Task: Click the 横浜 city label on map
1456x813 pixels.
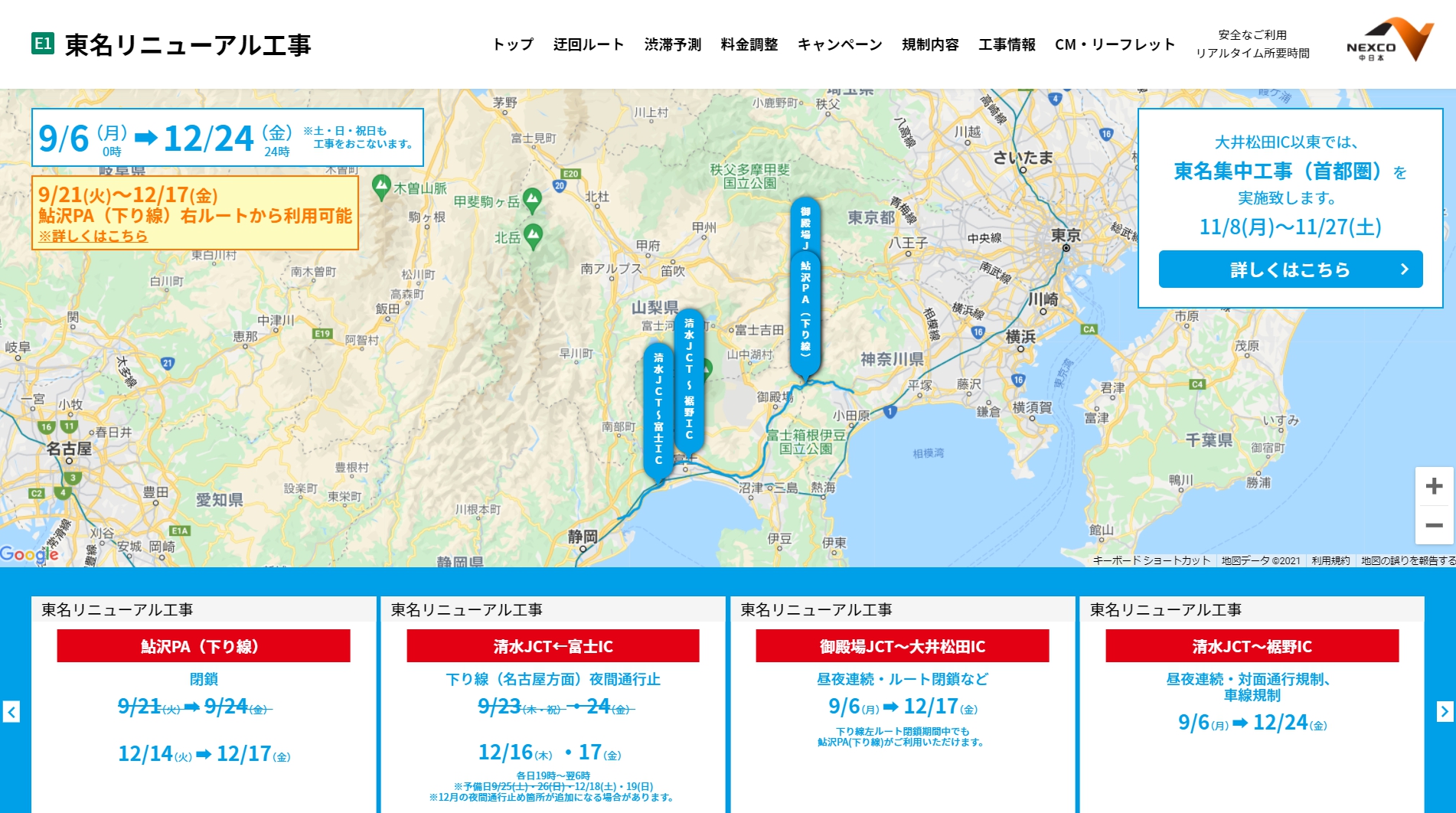Action: pyautogui.click(x=1020, y=336)
